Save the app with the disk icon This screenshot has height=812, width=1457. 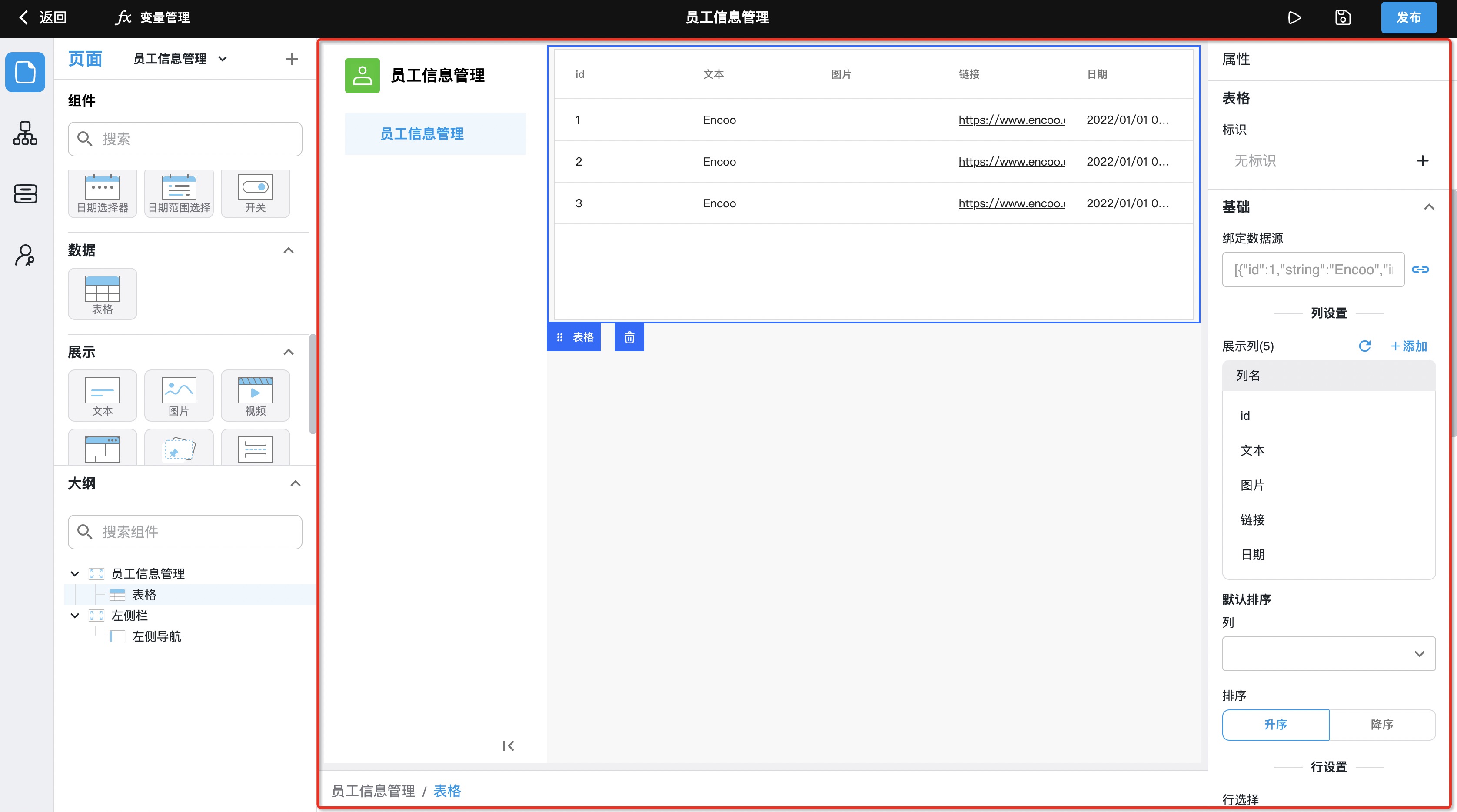click(x=1343, y=17)
